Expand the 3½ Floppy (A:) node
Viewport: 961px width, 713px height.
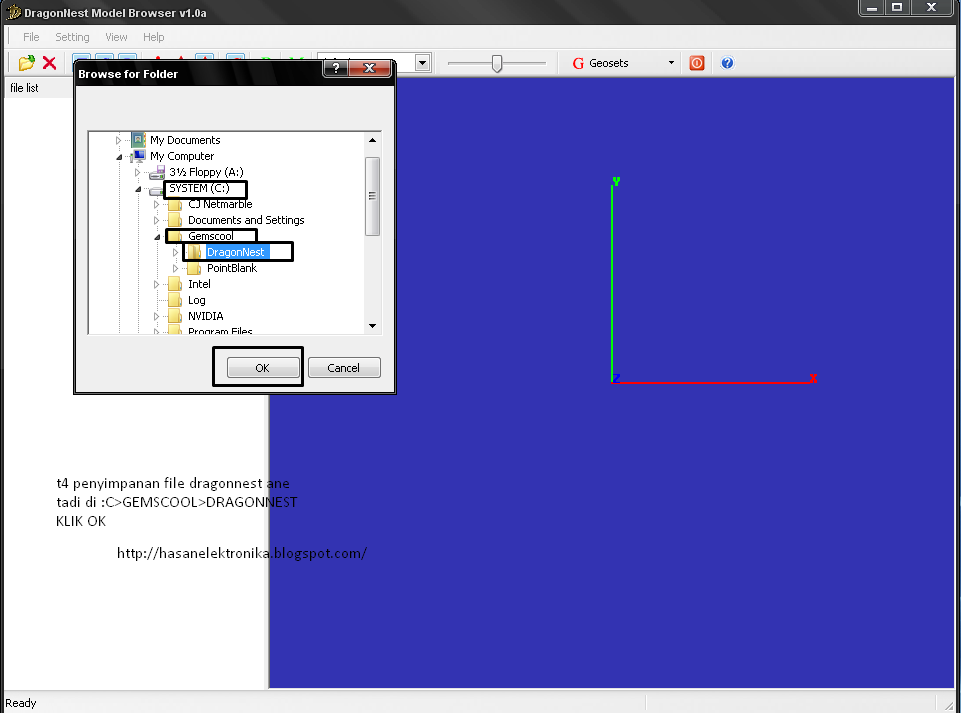coord(137,173)
